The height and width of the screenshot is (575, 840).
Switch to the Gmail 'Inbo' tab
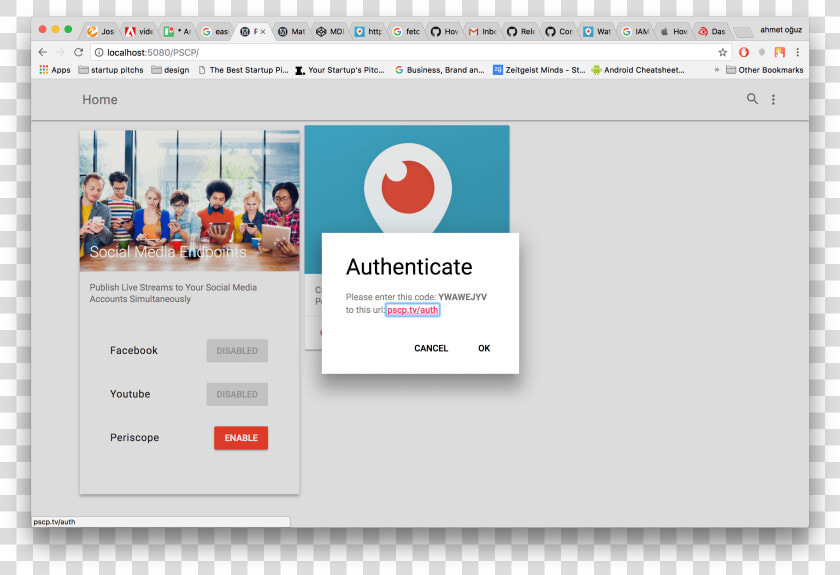point(482,32)
